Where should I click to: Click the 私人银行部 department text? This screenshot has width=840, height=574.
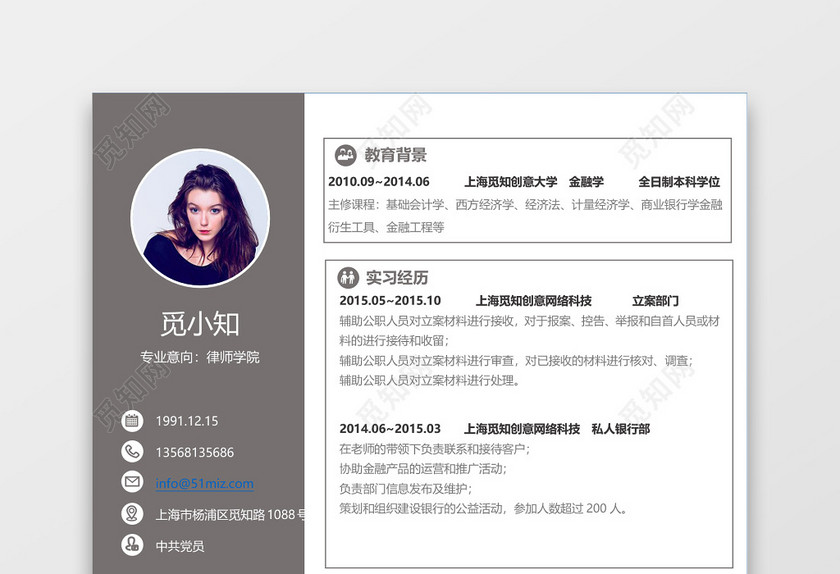click(621, 429)
